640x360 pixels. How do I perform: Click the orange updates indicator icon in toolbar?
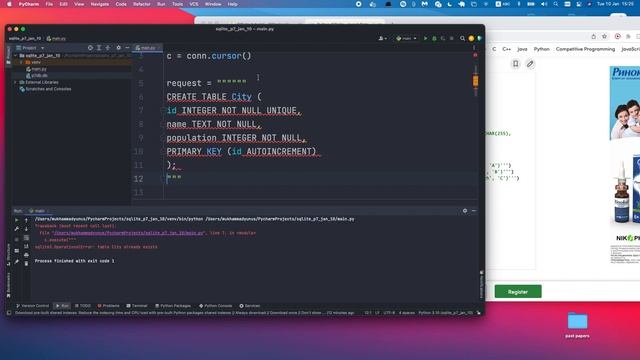tap(471, 38)
